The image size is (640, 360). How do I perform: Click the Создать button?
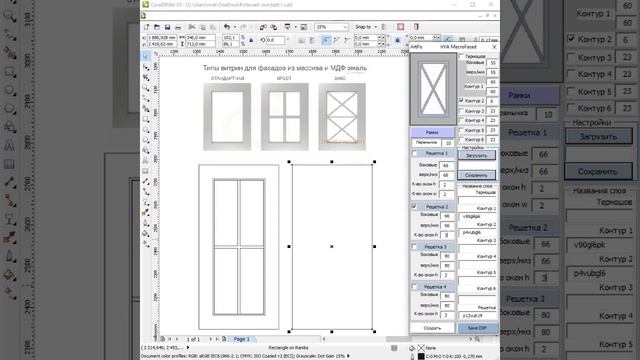click(432, 328)
